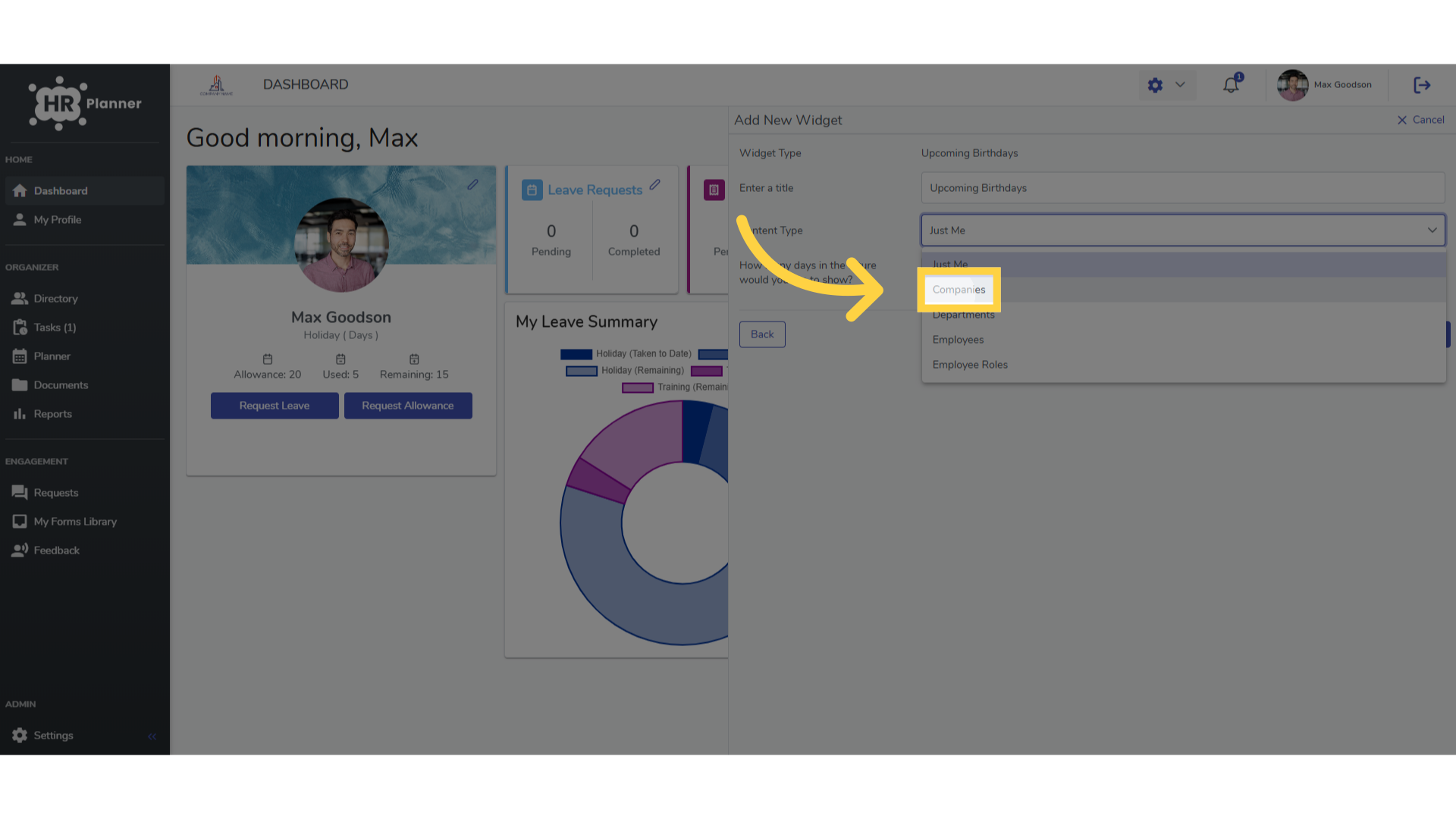Open the Content Type dropdown
Screen dimensions: 1456x819
tap(1183, 231)
